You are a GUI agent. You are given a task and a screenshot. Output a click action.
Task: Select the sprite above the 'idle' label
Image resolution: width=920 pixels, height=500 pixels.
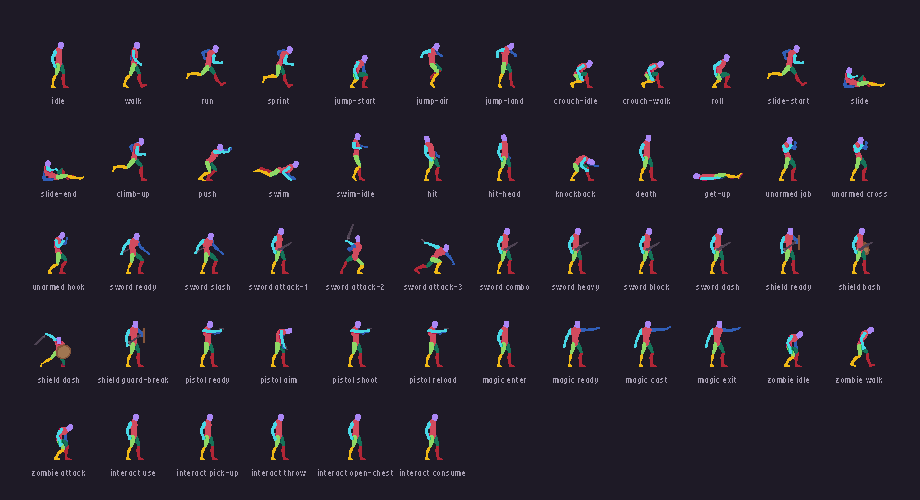pos(59,65)
